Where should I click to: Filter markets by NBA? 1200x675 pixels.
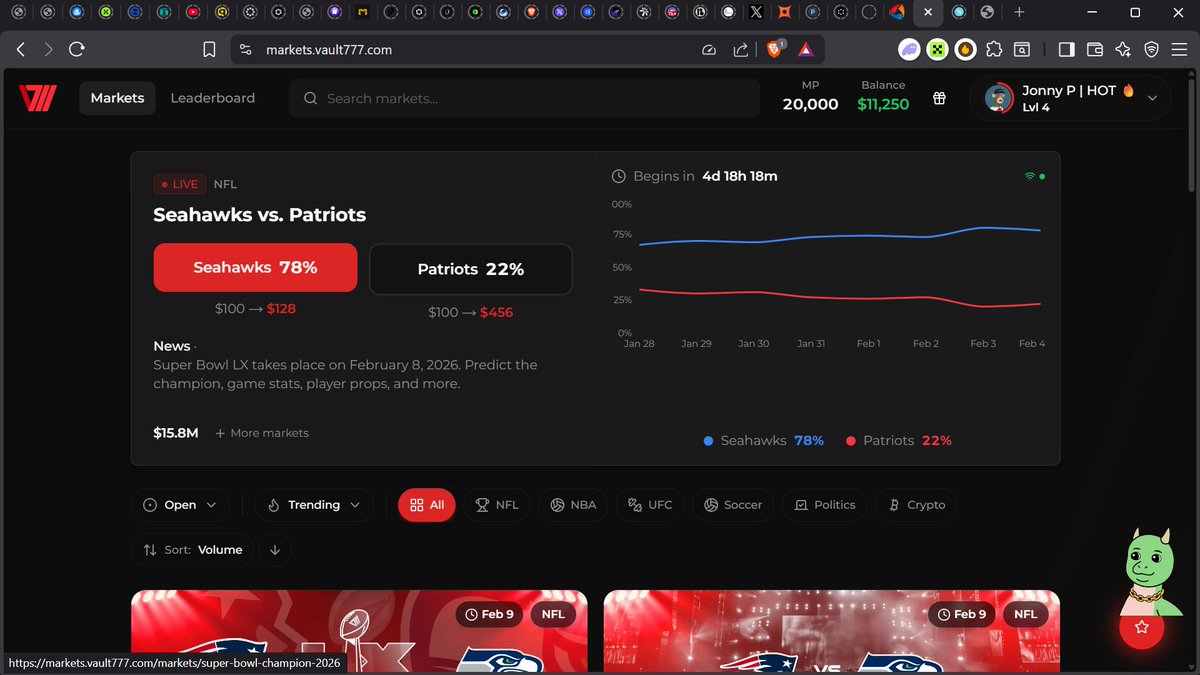[x=573, y=505]
